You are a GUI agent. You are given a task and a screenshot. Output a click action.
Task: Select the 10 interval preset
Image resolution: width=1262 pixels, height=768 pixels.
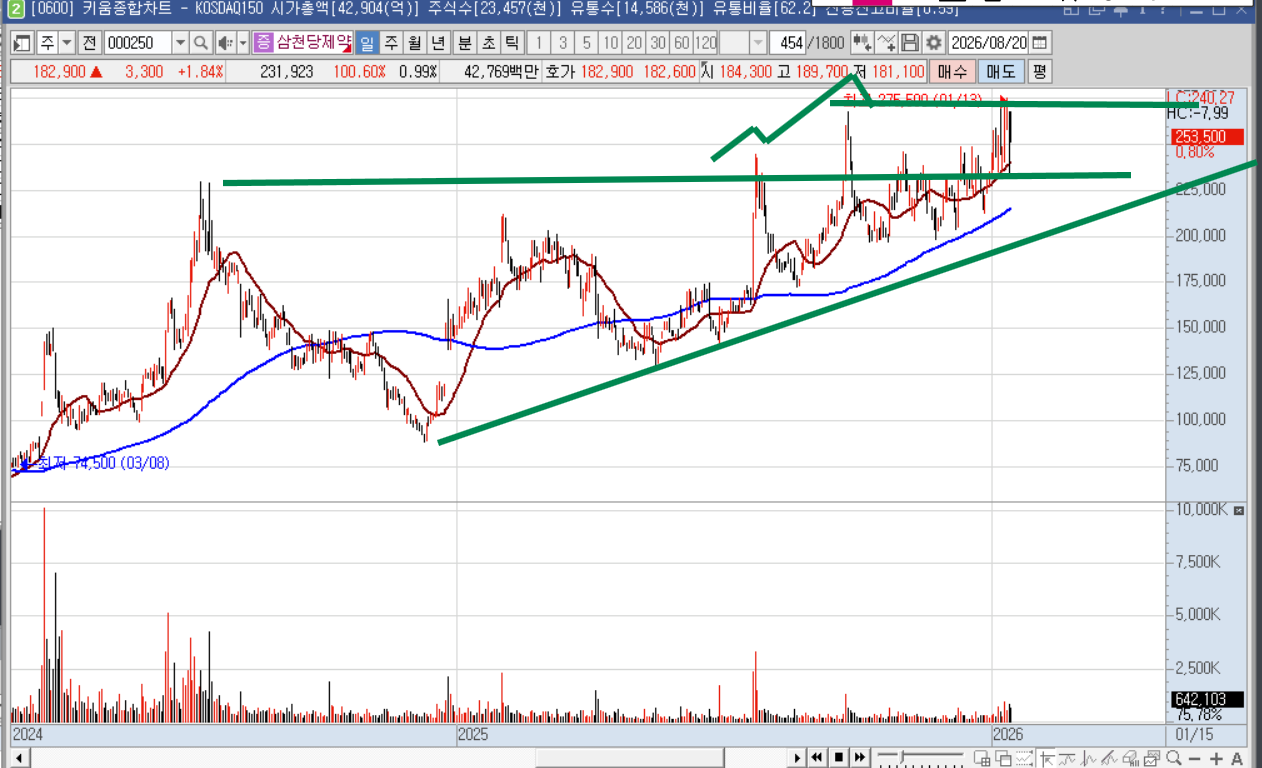[610, 43]
